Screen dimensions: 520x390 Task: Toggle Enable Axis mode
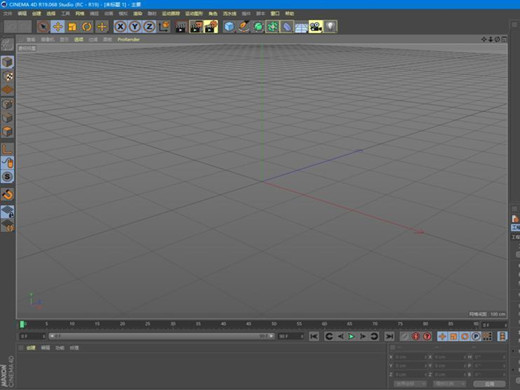(7, 149)
